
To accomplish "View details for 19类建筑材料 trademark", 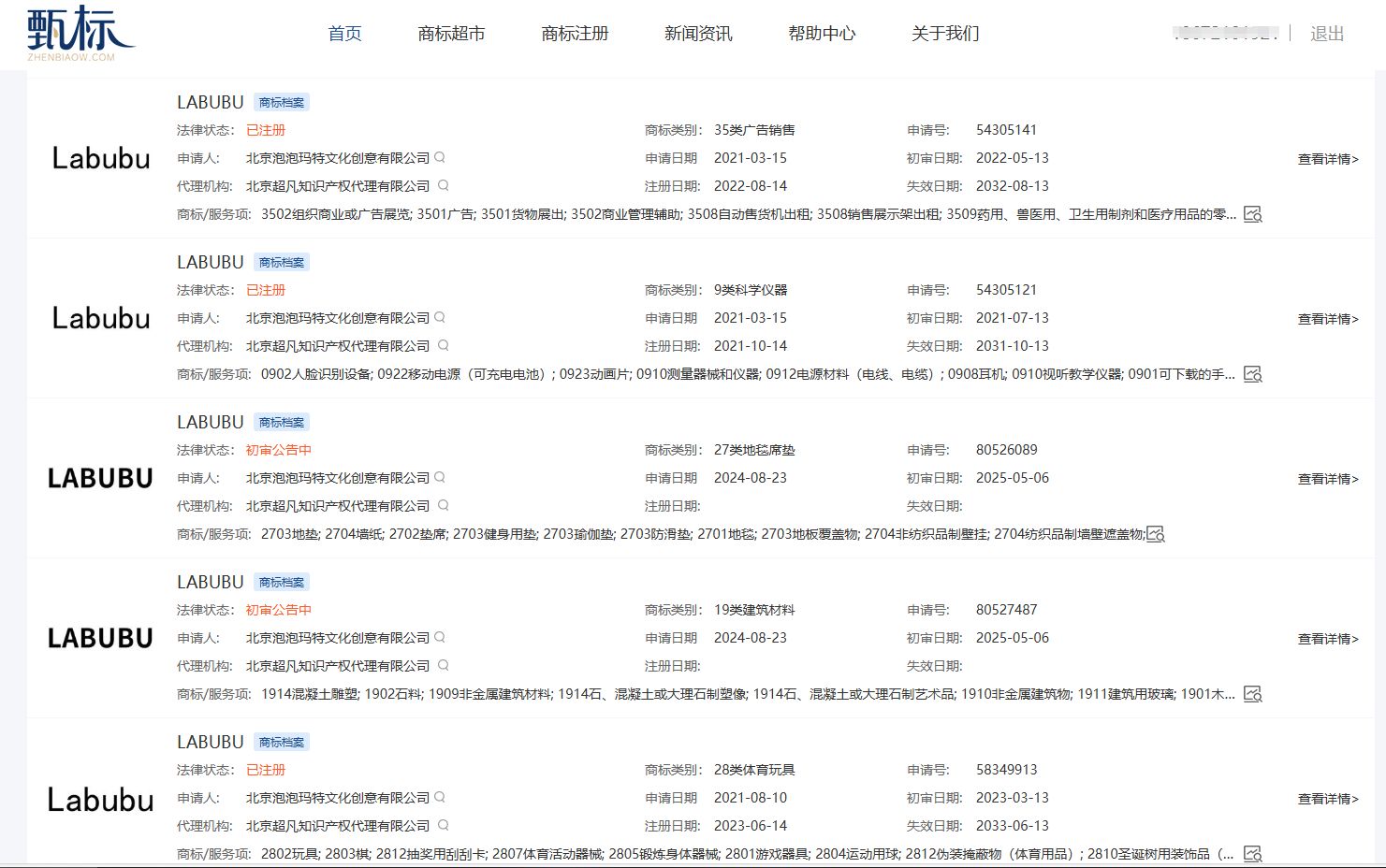I will click(x=1328, y=639).
